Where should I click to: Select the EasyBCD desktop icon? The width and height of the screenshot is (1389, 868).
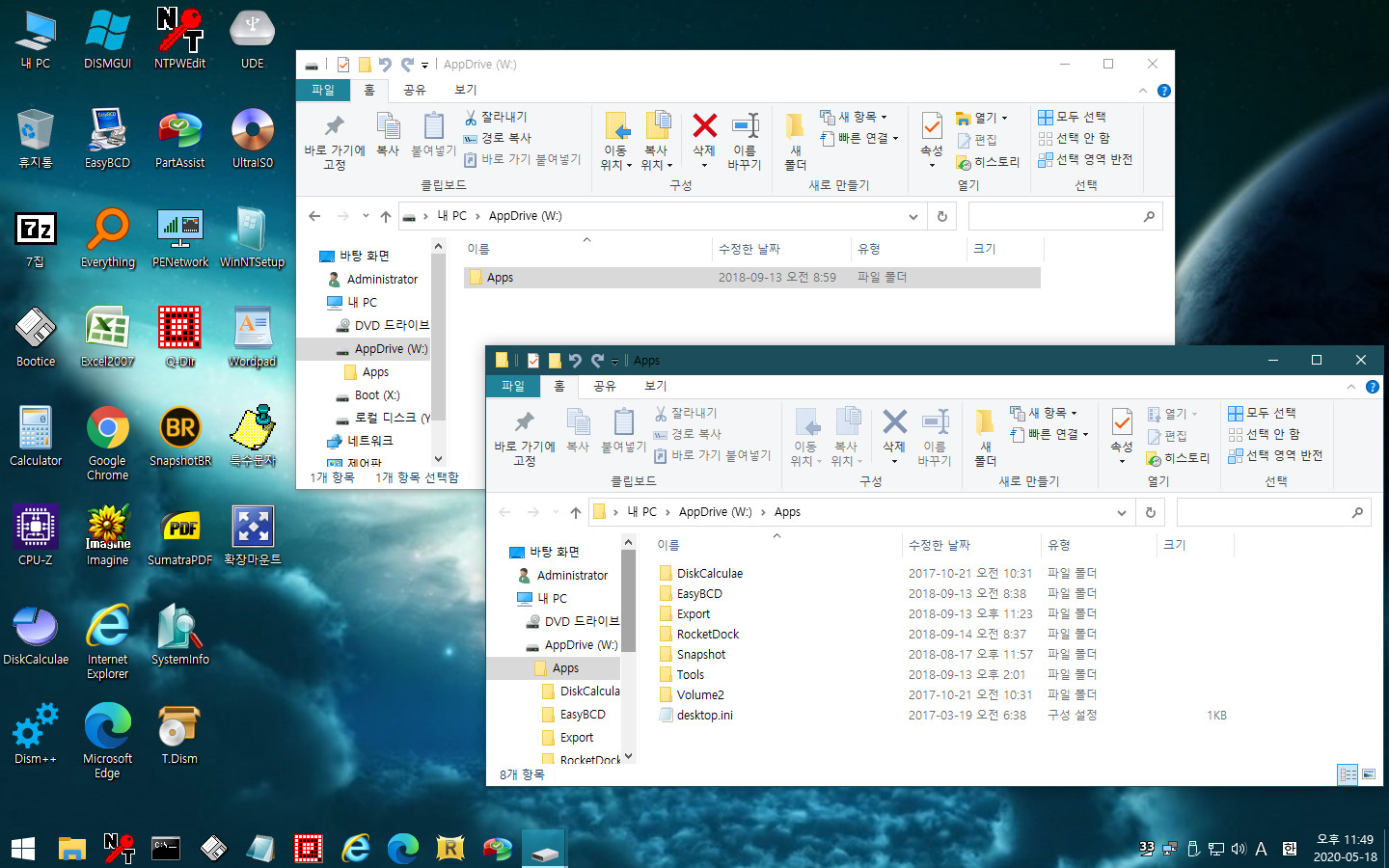click(107, 139)
